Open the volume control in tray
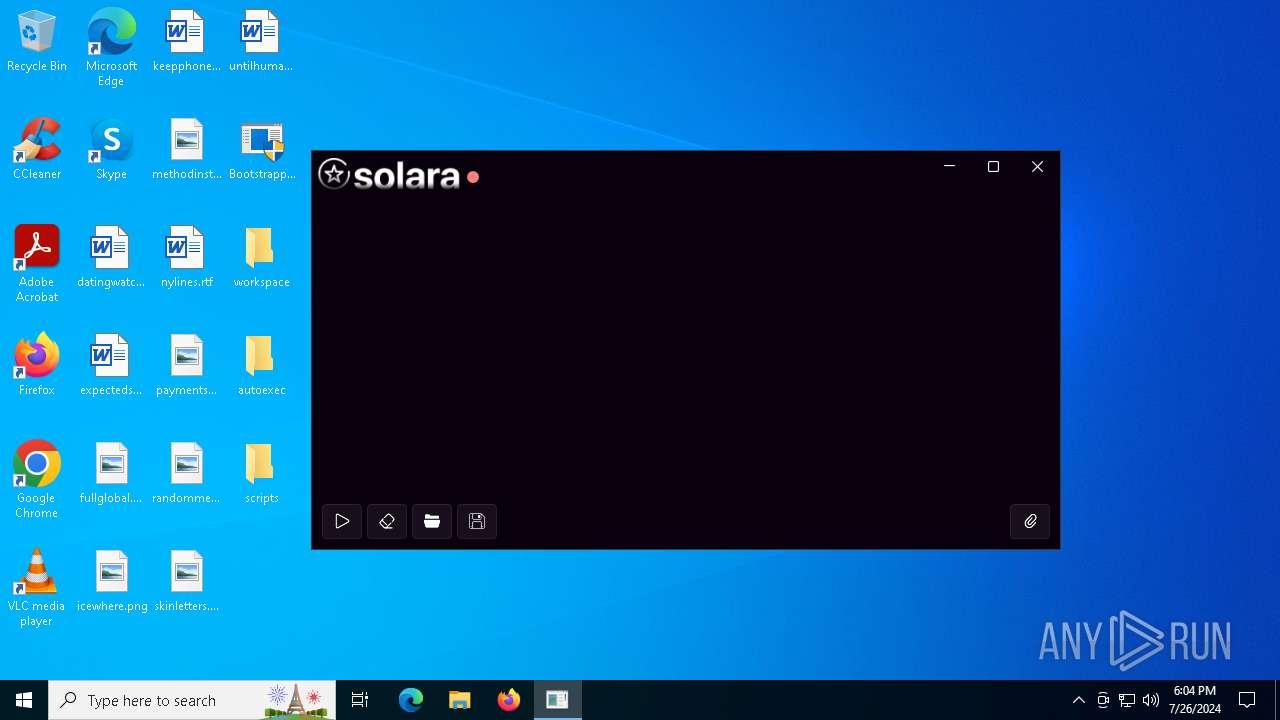Viewport: 1280px width, 720px height. 1151,700
